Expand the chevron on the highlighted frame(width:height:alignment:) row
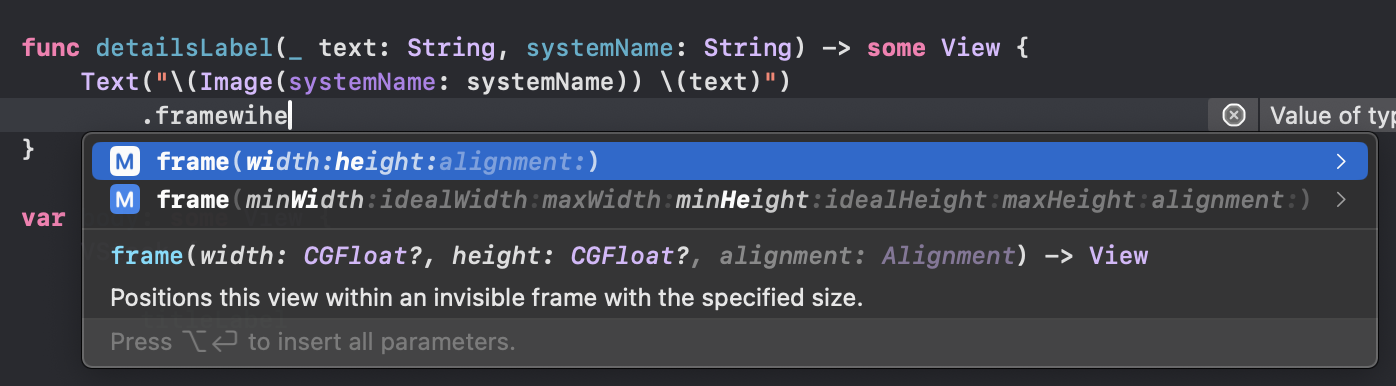This screenshot has width=1396, height=386. tap(1341, 161)
